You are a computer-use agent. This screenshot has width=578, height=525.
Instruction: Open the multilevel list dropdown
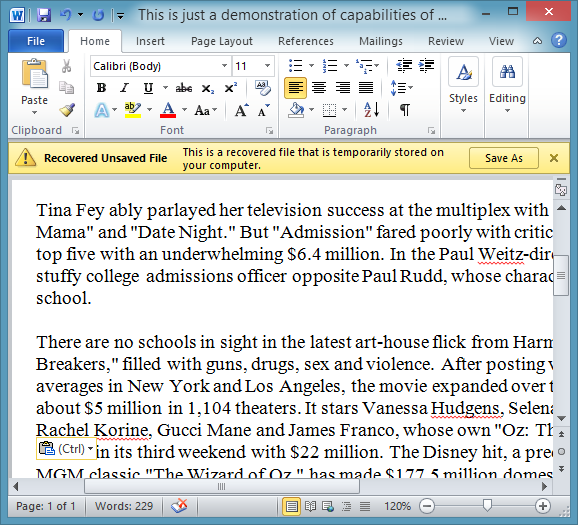coord(376,66)
